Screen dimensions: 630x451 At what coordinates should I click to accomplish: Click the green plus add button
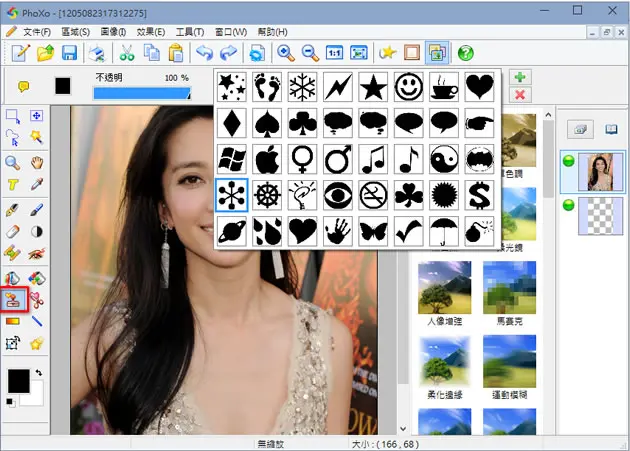point(520,77)
